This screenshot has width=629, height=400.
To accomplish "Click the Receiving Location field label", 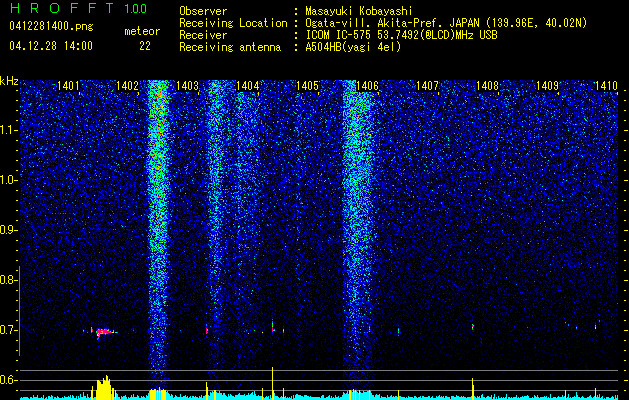I will point(233,23).
